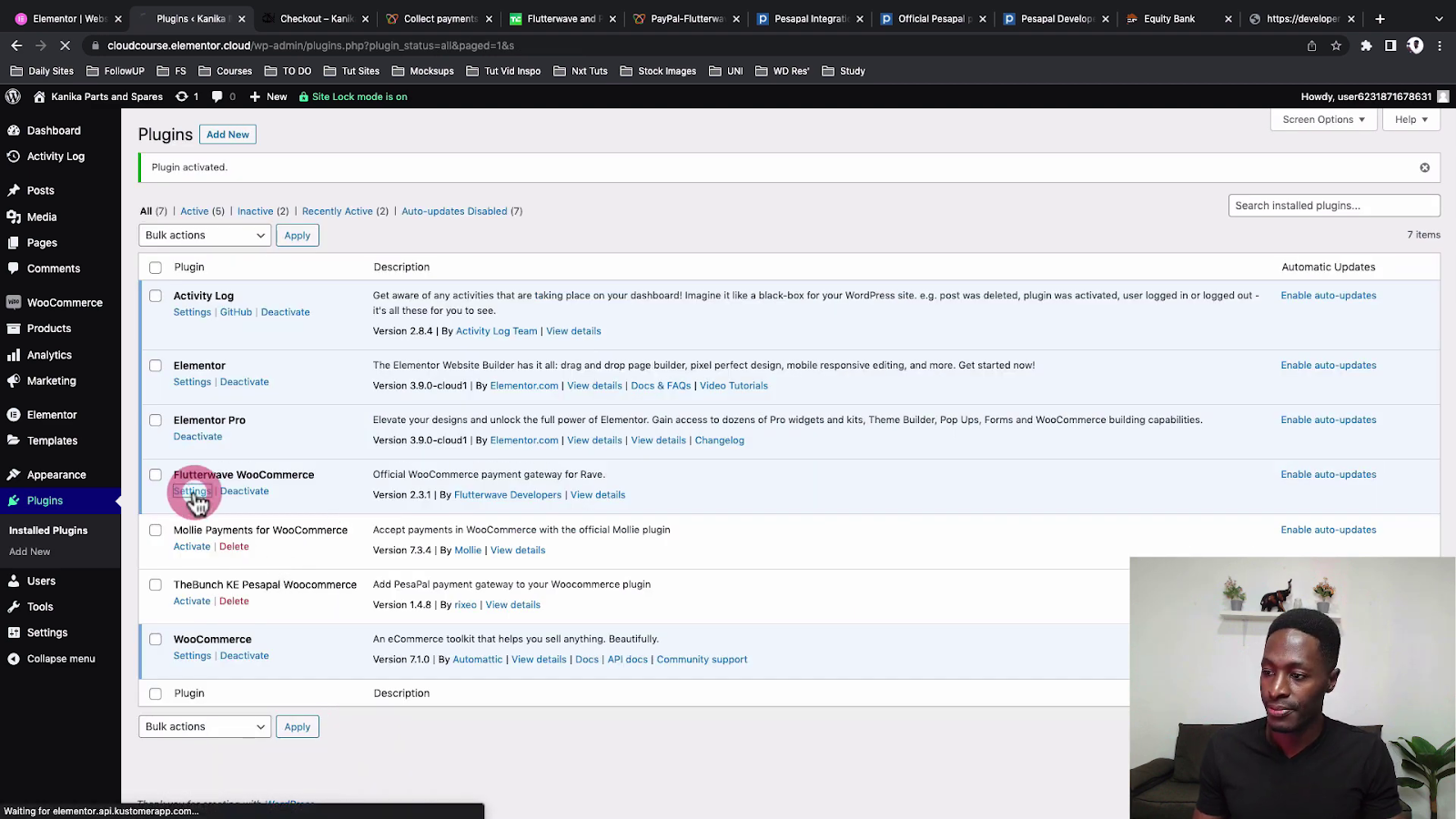Click the browser address bar URL

click(x=310, y=45)
